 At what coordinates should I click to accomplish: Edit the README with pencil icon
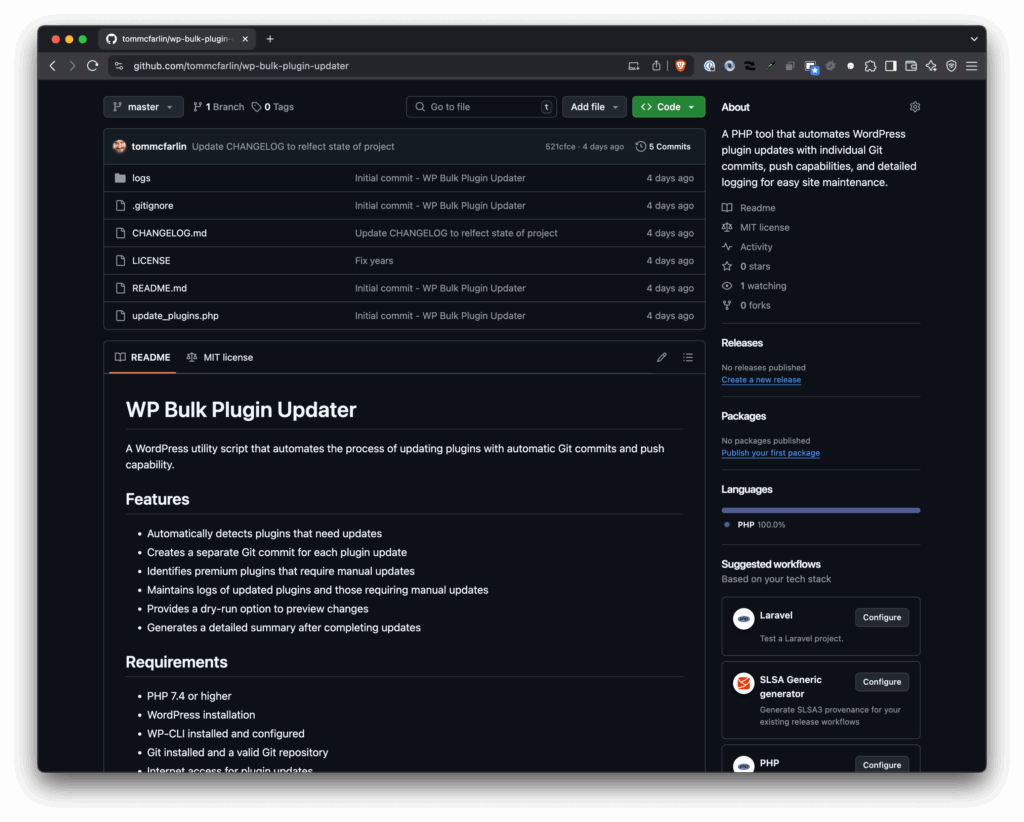click(661, 357)
